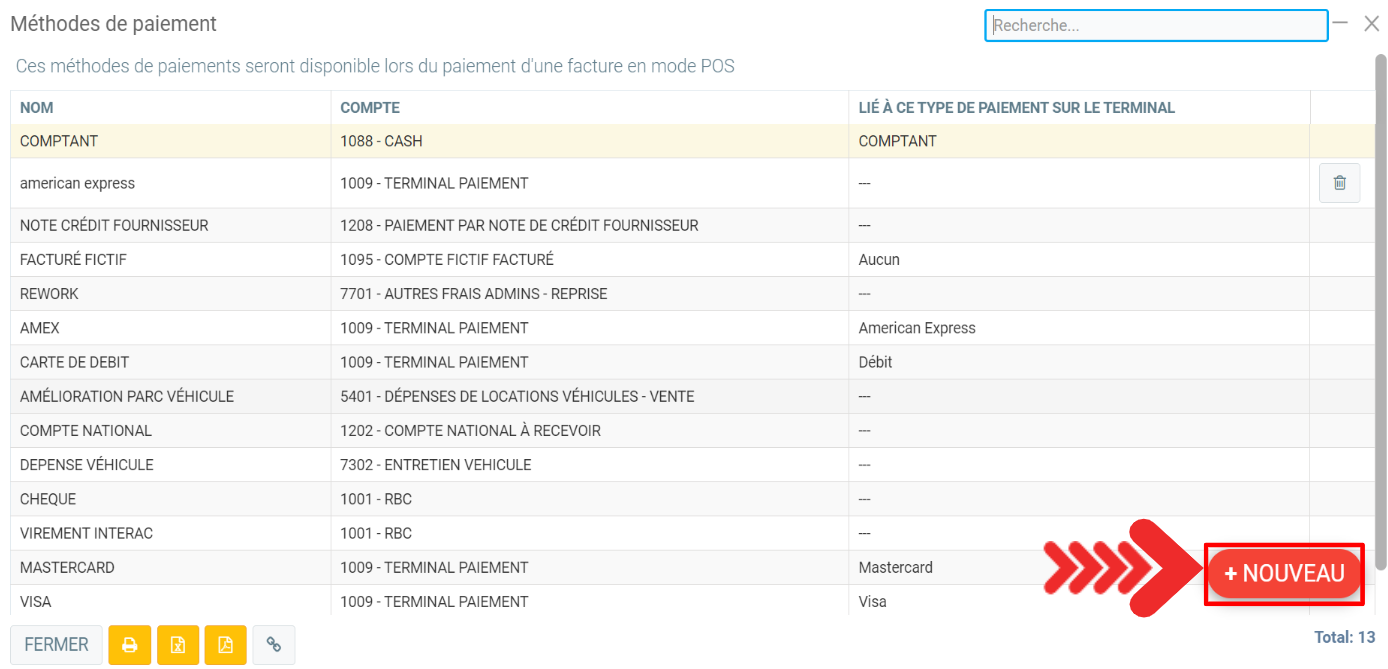Print the payment methods list

click(x=129, y=645)
